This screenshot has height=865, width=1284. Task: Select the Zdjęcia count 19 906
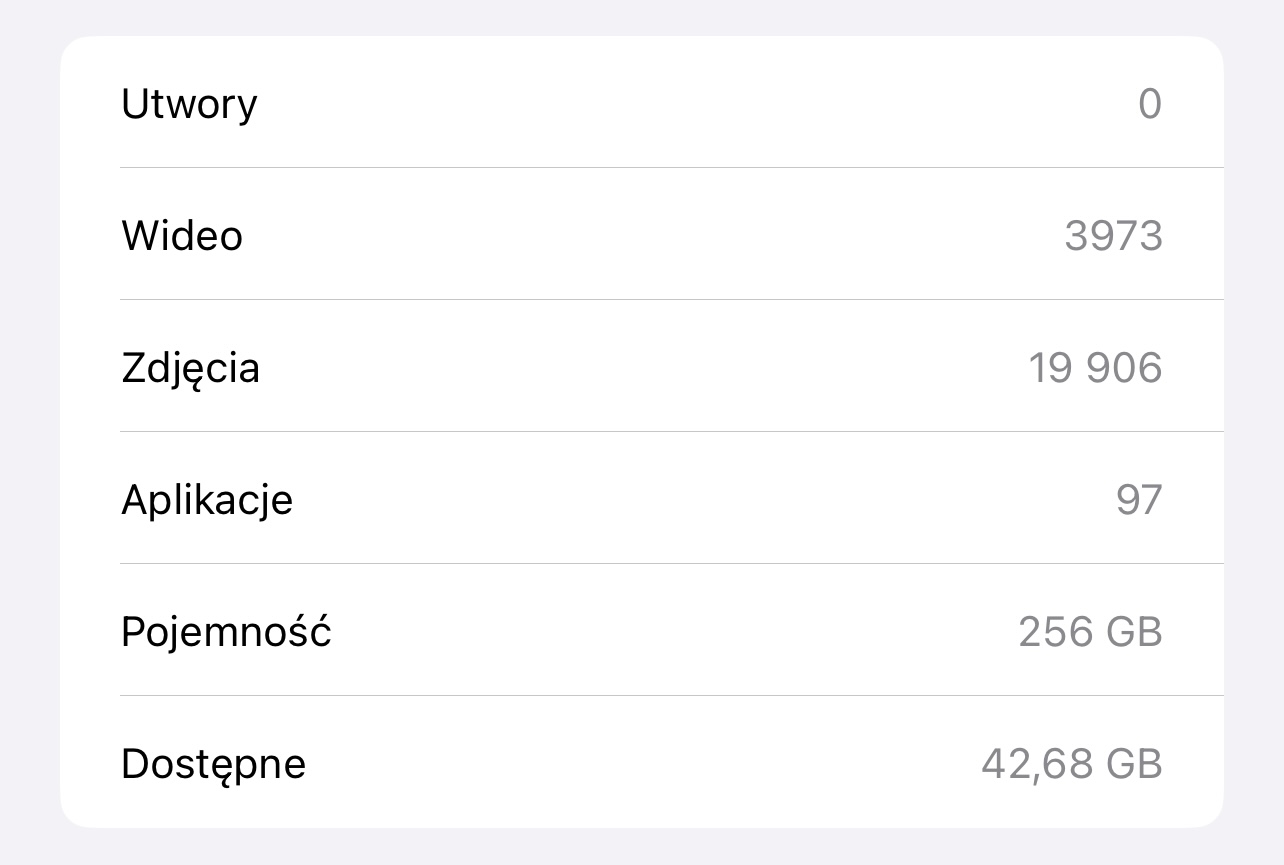[1095, 368]
